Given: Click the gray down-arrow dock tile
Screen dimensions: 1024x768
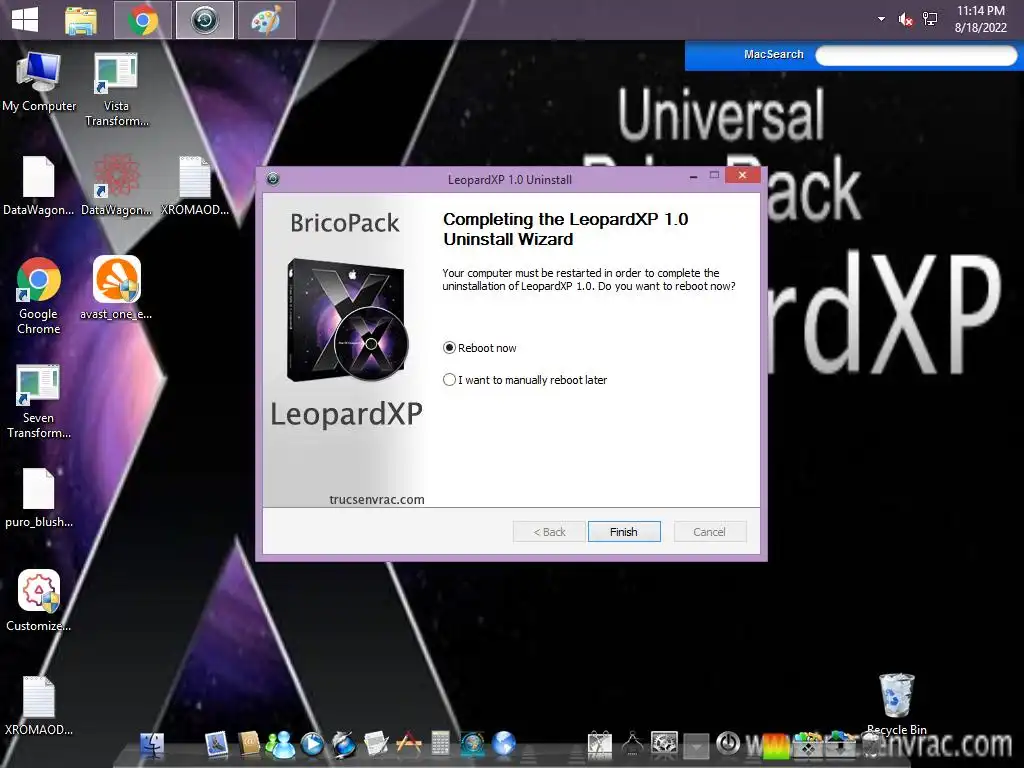Looking at the screenshot, I should 696,745.
